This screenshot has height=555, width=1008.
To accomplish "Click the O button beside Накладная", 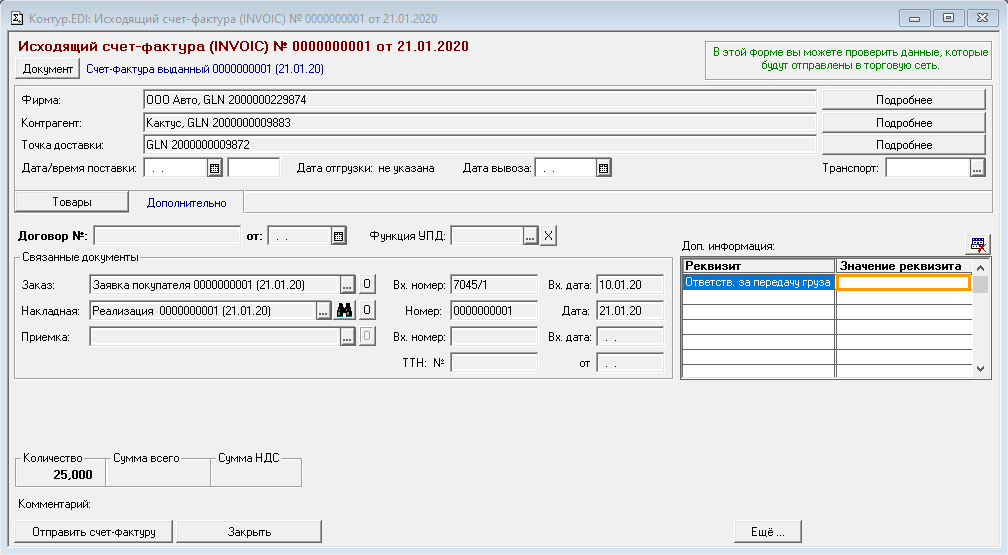I will click(x=367, y=311).
